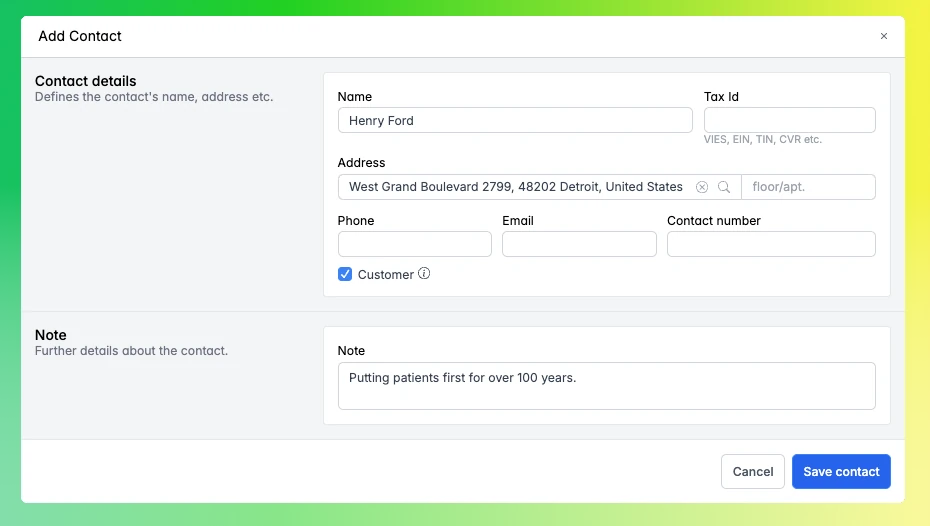Screen dimensions: 930x526
Task: Click the Email input field
Action: pyautogui.click(x=579, y=244)
